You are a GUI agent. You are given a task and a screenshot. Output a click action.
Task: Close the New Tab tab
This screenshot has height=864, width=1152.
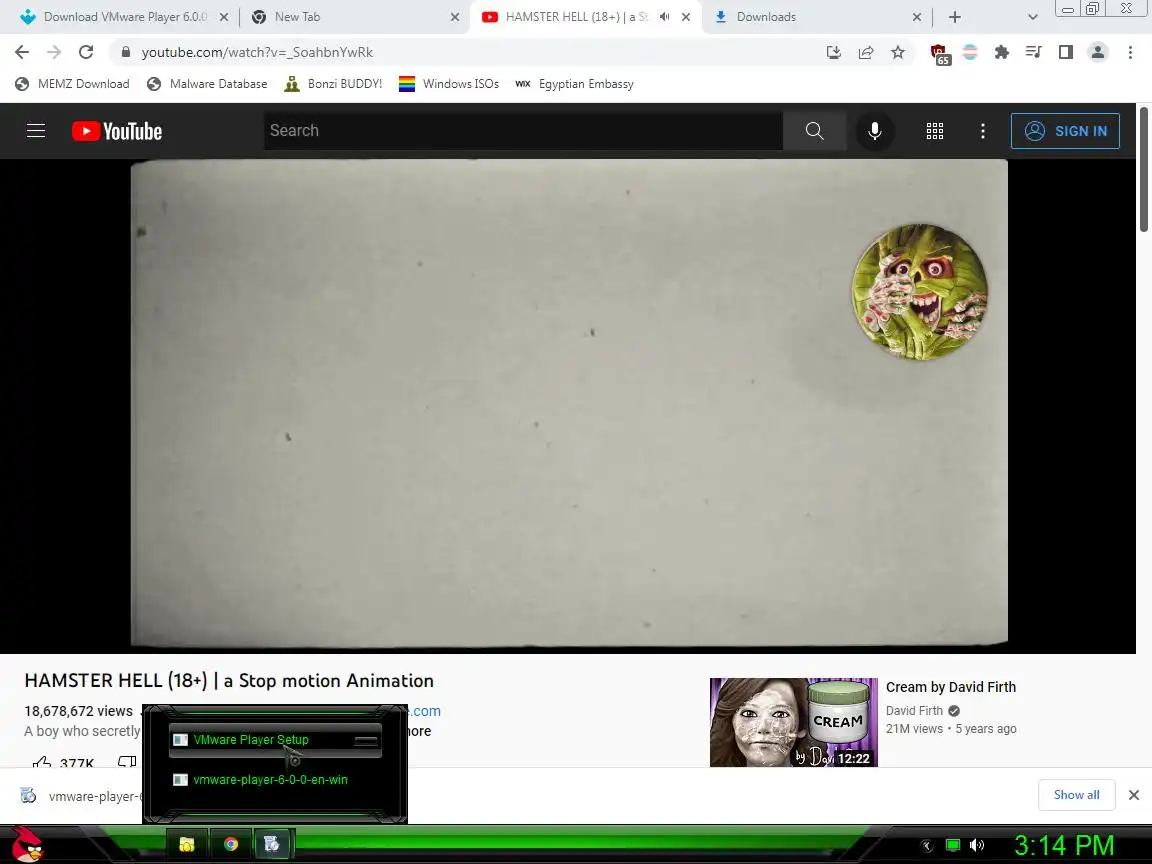click(x=455, y=17)
